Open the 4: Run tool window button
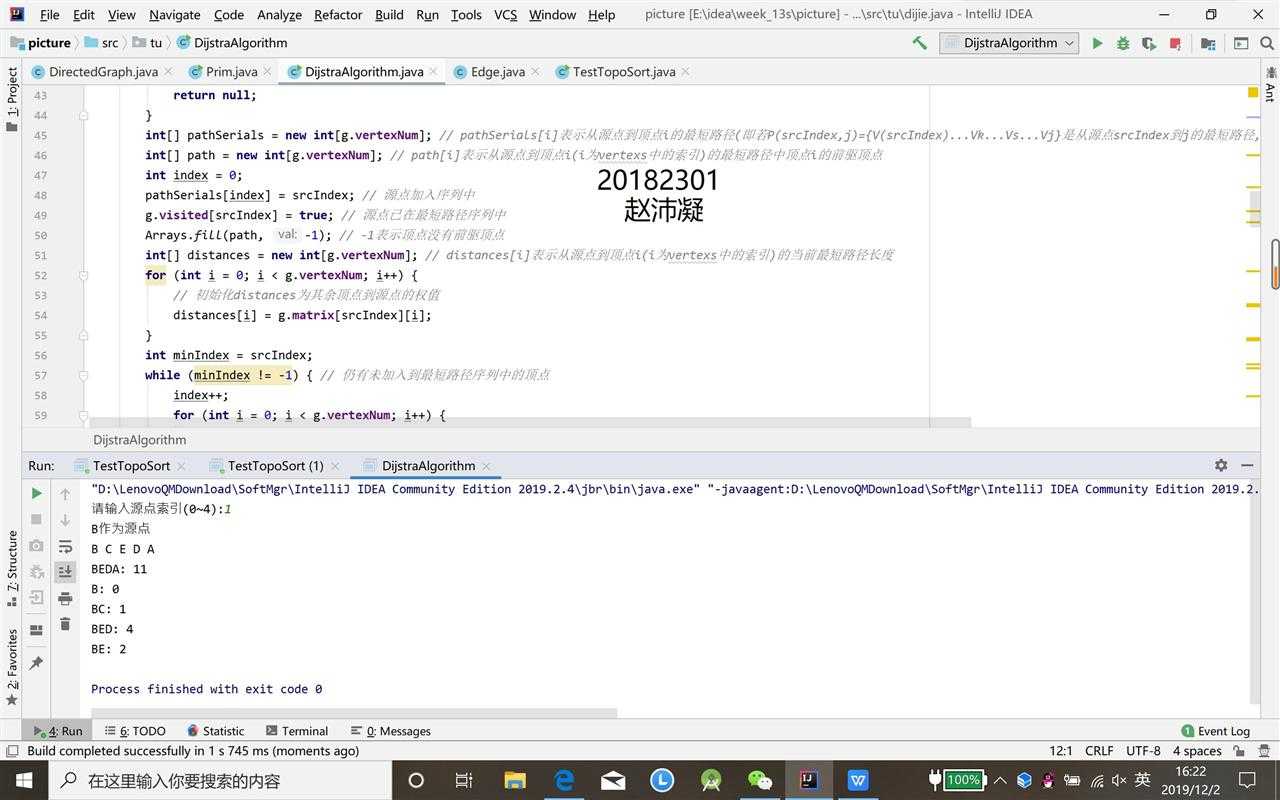Image resolution: width=1280 pixels, height=800 pixels. point(58,731)
